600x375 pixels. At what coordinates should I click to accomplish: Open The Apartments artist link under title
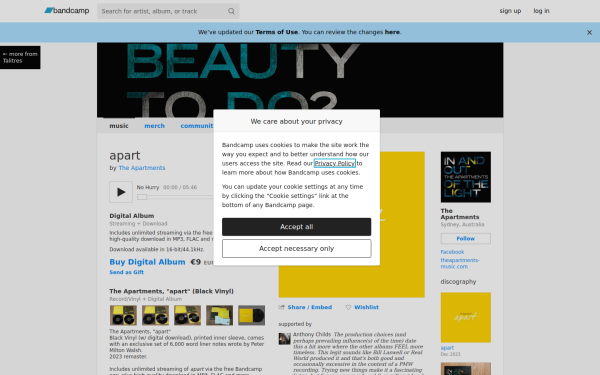pyautogui.click(x=142, y=168)
